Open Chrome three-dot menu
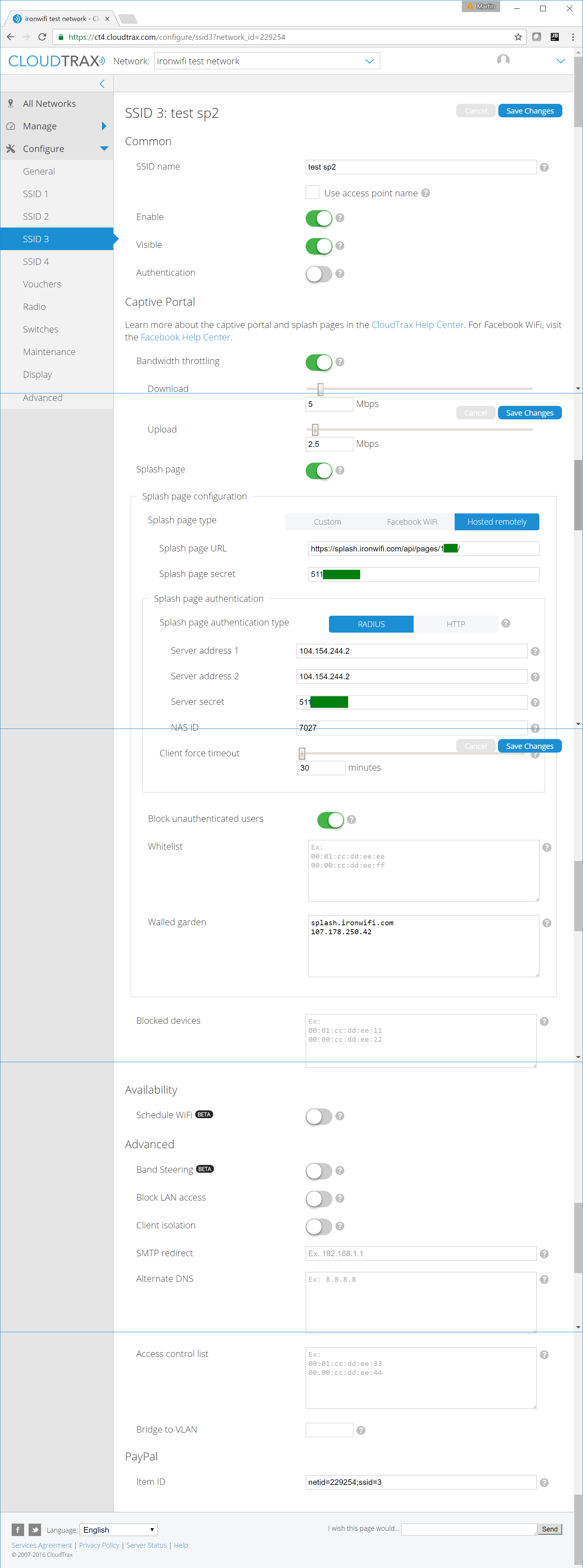Viewport: 583px width, 1568px height. pyautogui.click(x=572, y=36)
